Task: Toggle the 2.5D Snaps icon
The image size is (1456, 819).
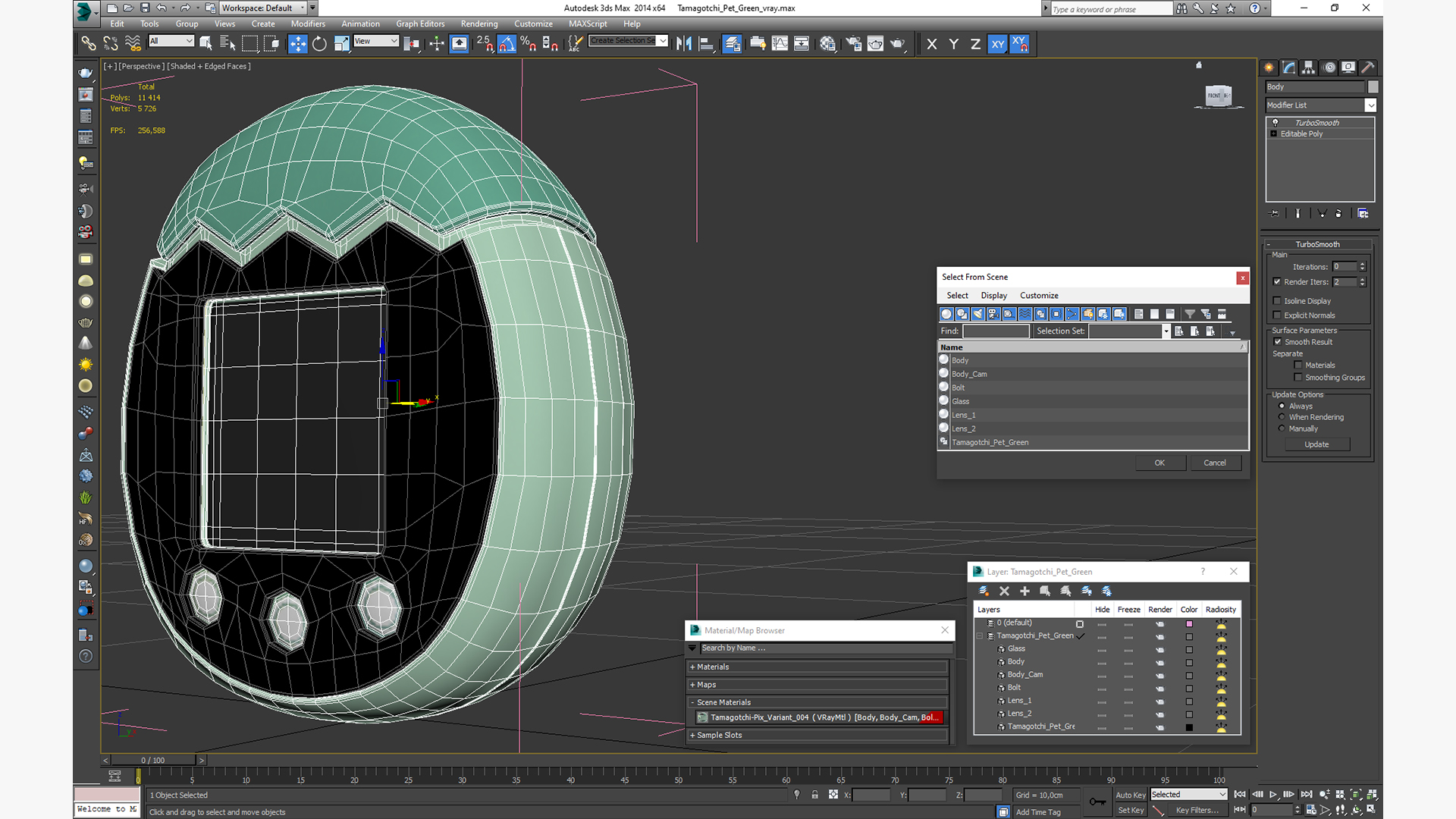Action: pos(485,44)
